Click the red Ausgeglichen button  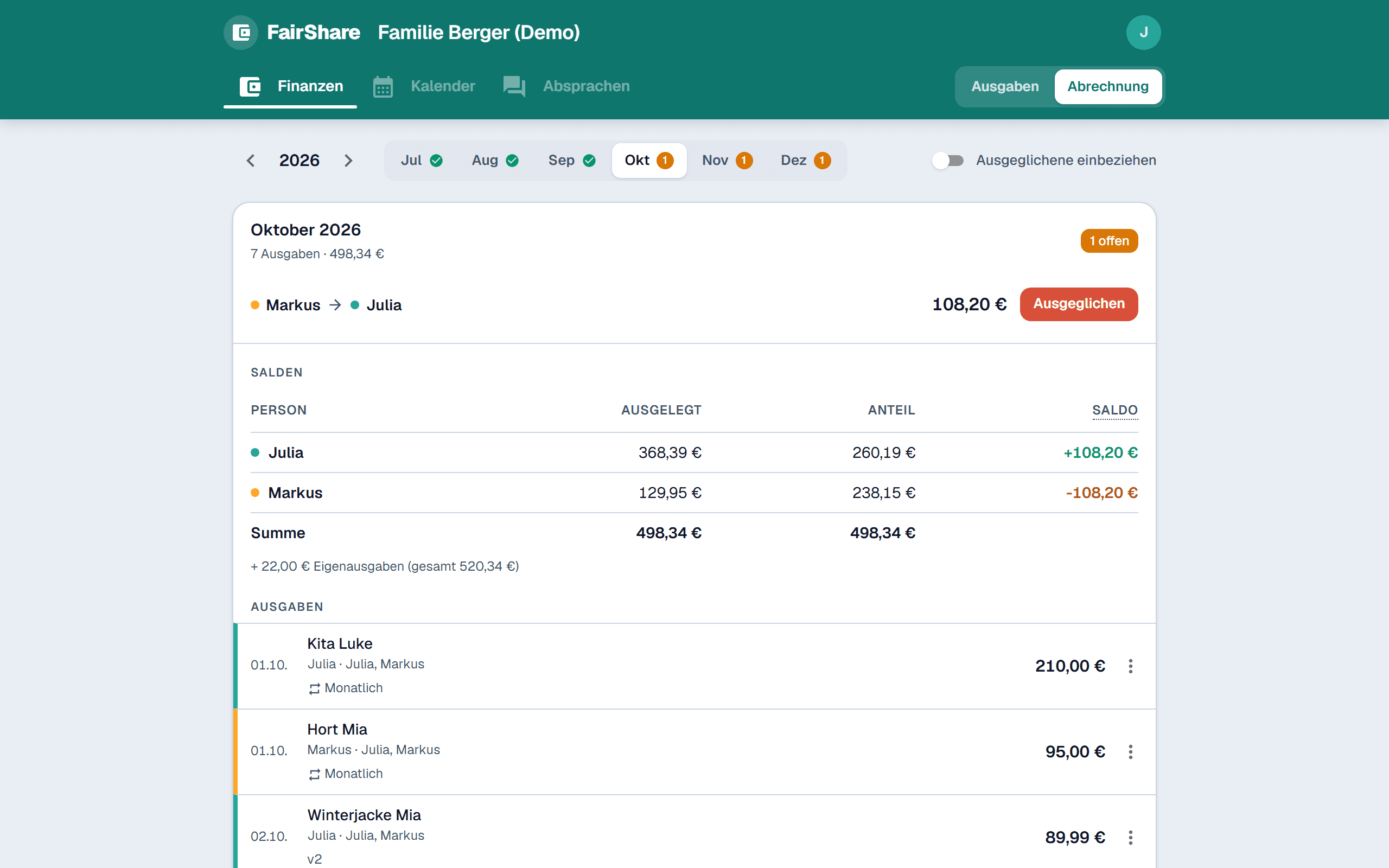pyautogui.click(x=1079, y=304)
